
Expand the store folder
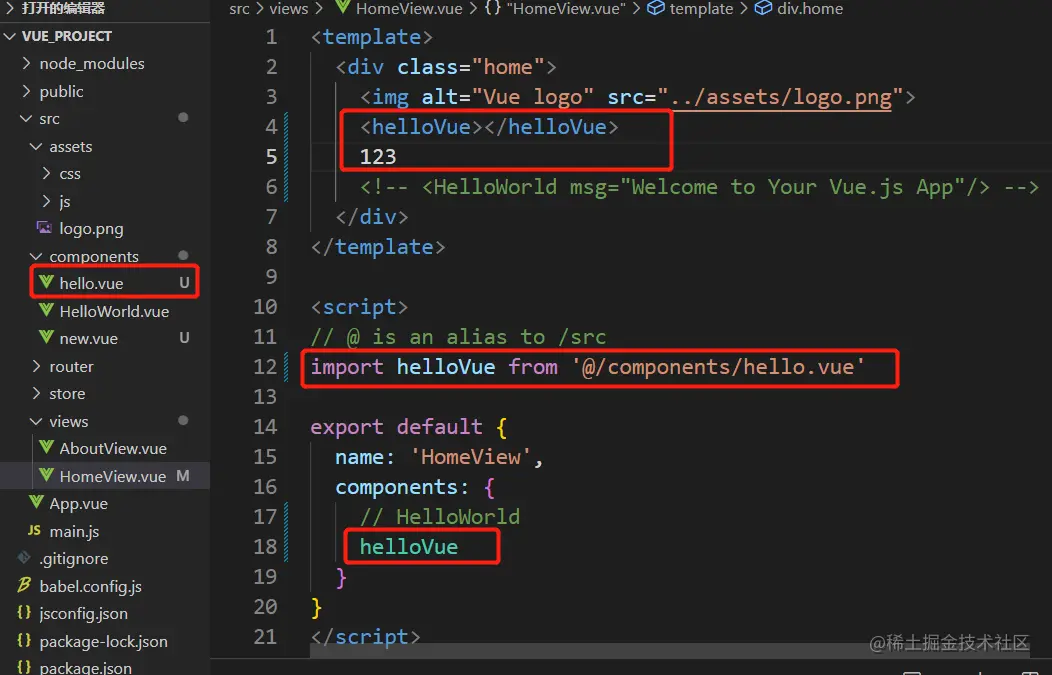(x=36, y=393)
